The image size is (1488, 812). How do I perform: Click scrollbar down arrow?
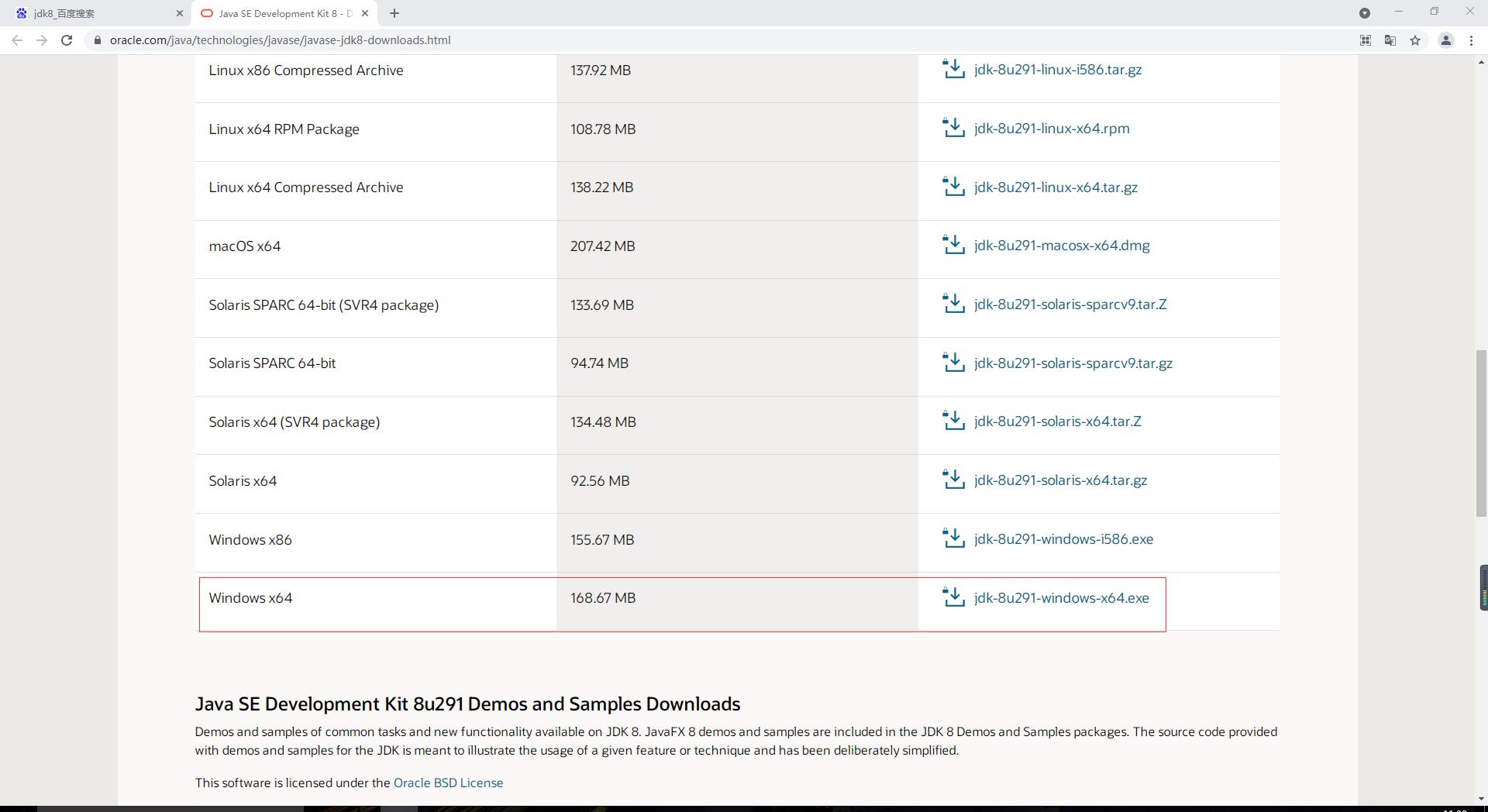click(x=1481, y=798)
